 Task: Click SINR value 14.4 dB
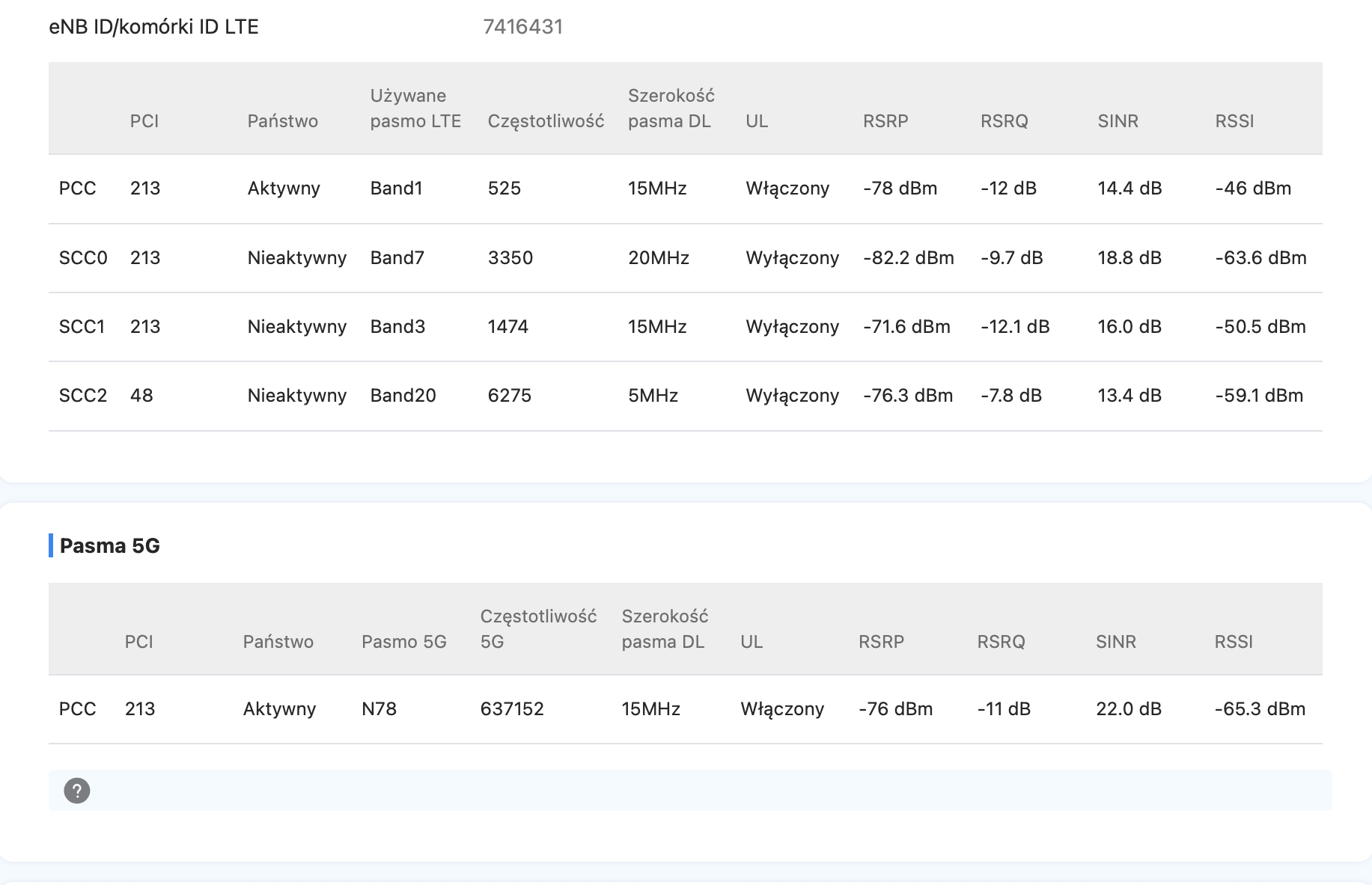coord(1129,189)
